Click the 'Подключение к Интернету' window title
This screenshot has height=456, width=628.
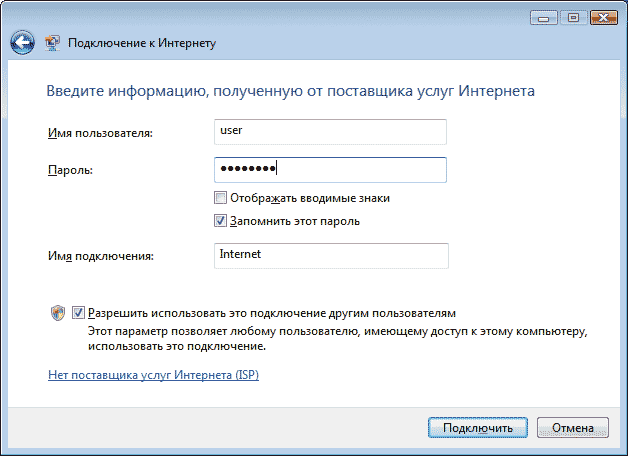(141, 44)
